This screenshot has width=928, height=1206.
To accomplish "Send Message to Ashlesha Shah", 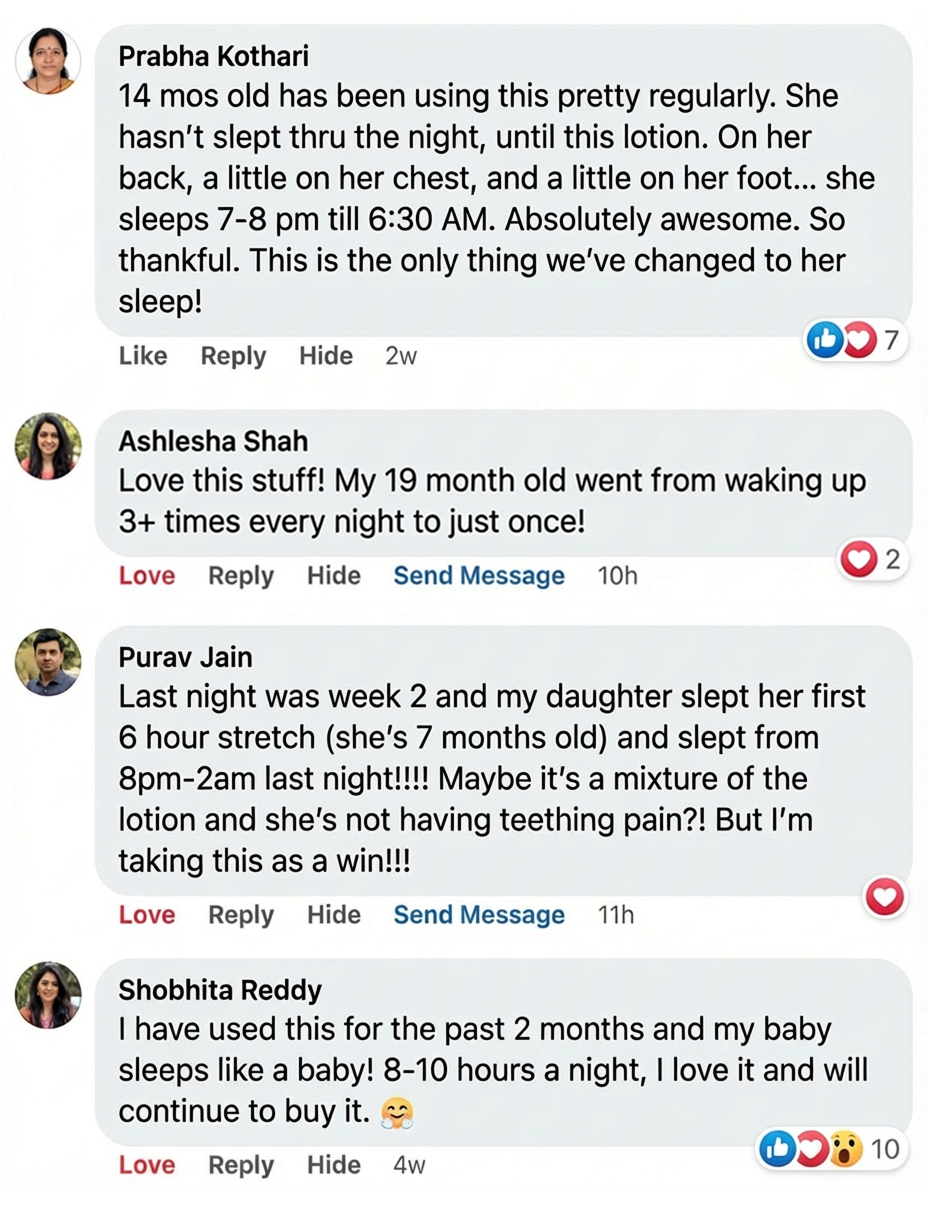I will 479,576.
